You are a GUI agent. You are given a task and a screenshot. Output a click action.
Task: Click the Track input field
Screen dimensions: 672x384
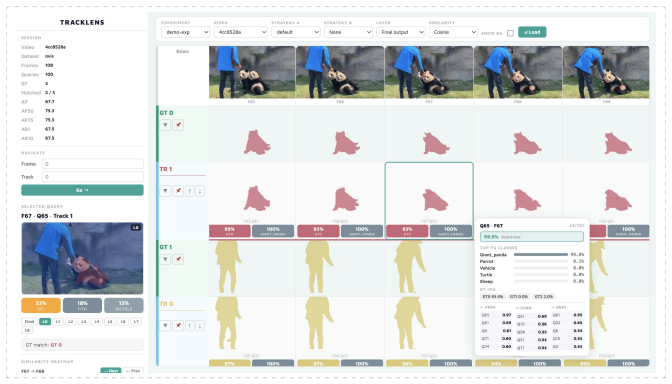[93, 177]
